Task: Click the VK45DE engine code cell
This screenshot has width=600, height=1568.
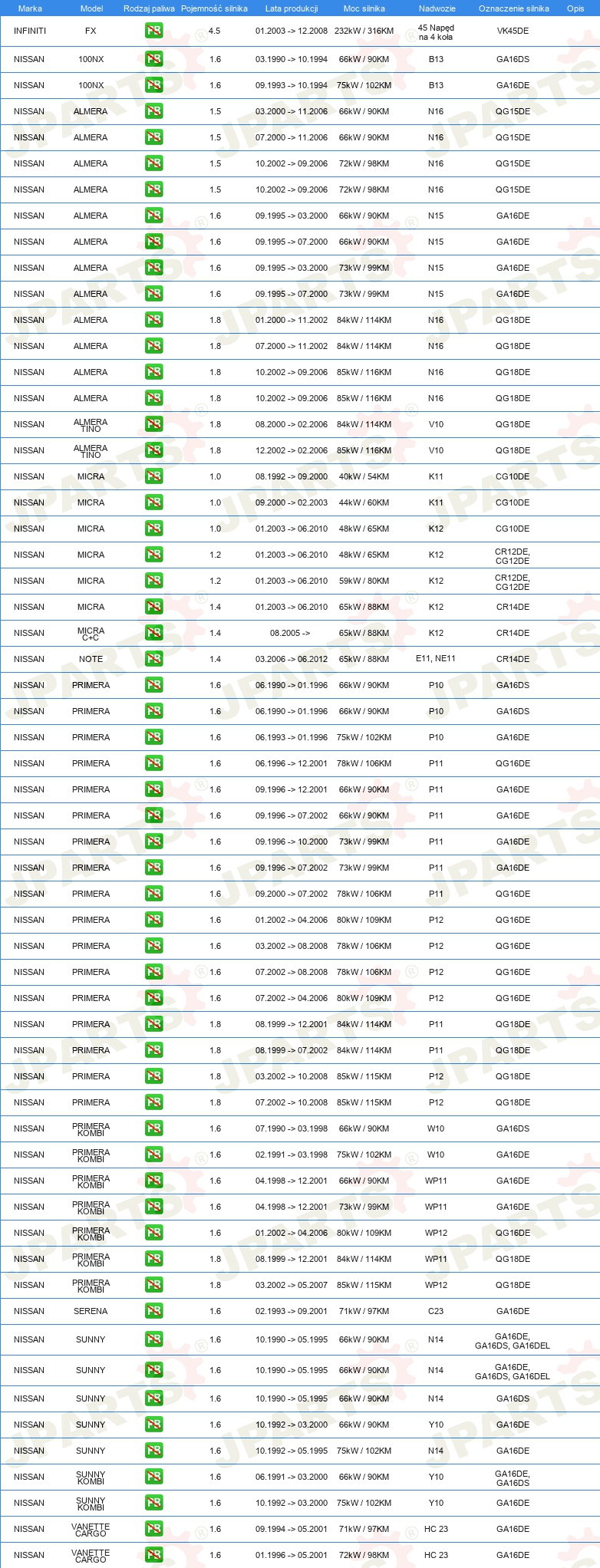Action: click(x=513, y=31)
